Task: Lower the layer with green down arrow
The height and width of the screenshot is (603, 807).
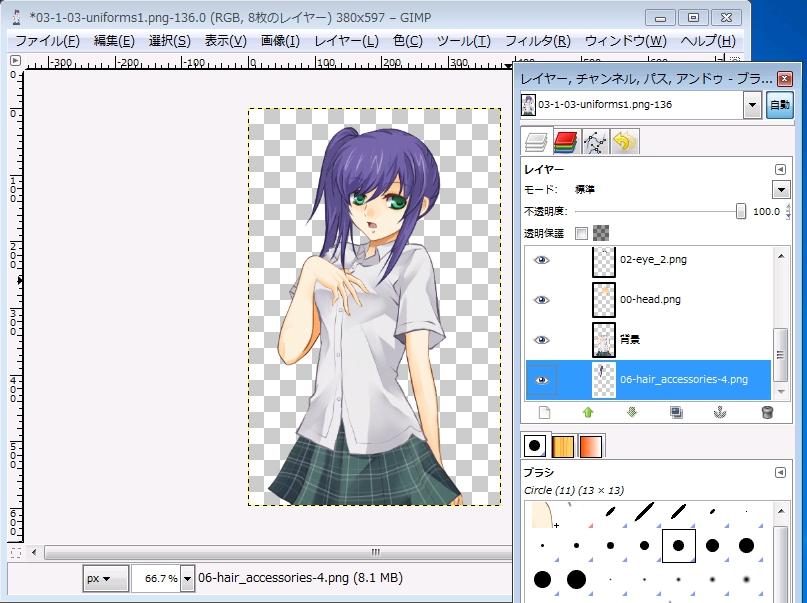Action: tap(632, 413)
